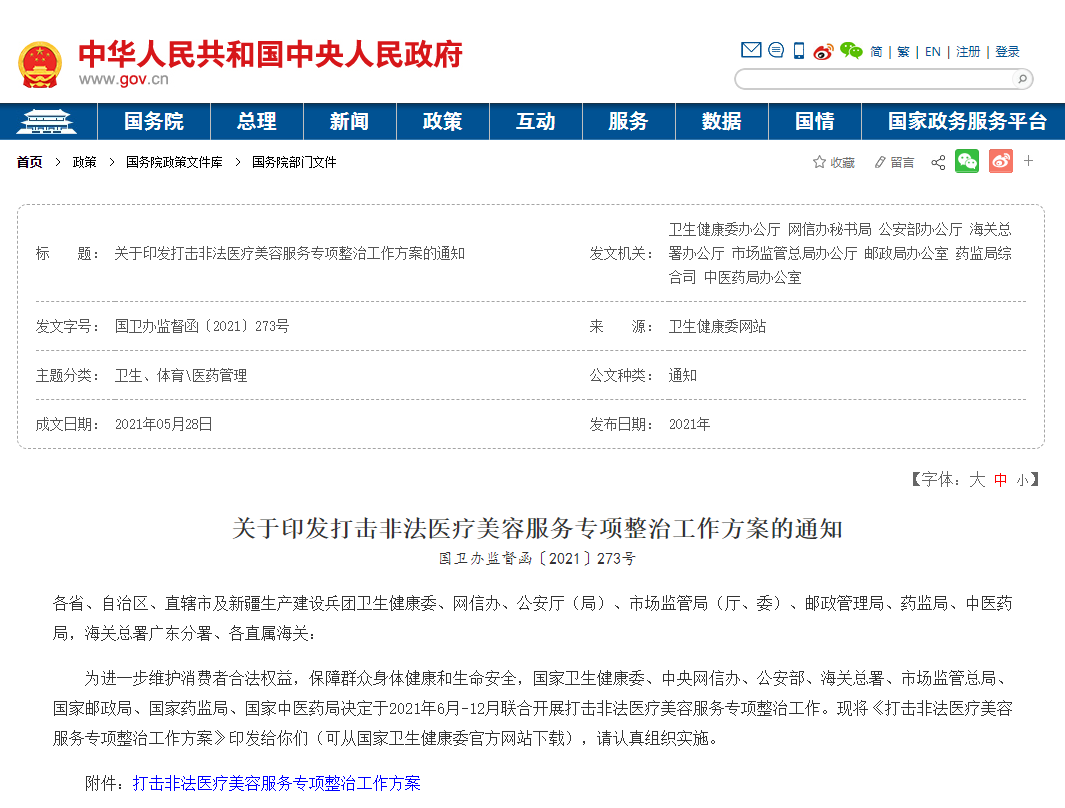The image size is (1065, 808).
Task: Open the mobile phone client icon
Action: coord(799,51)
